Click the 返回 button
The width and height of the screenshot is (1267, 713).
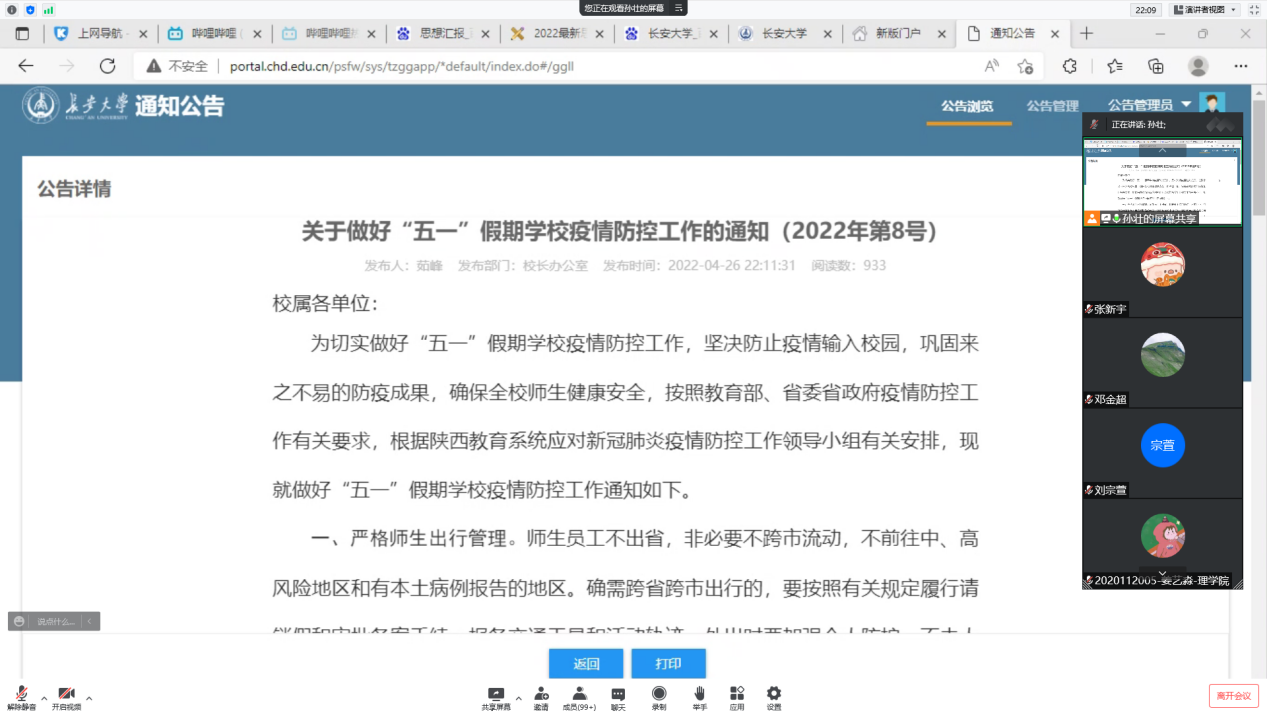click(x=586, y=664)
